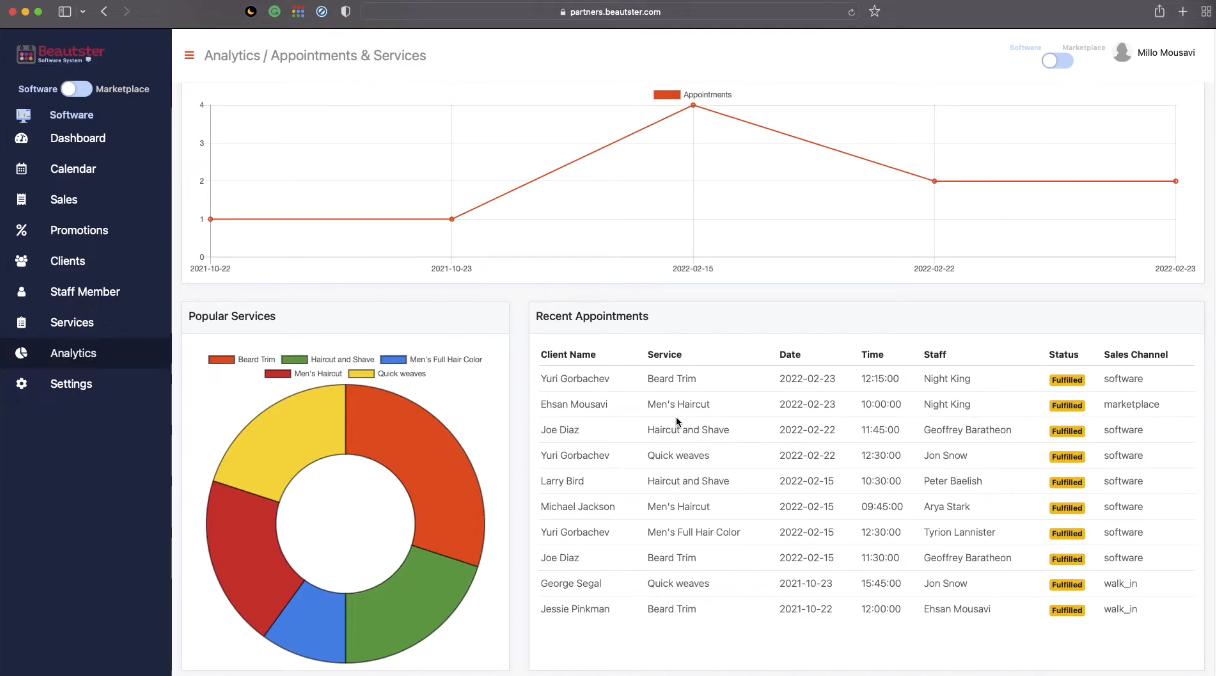Click the Promotions percent icon
1216x676 pixels.
pyautogui.click(x=22, y=230)
